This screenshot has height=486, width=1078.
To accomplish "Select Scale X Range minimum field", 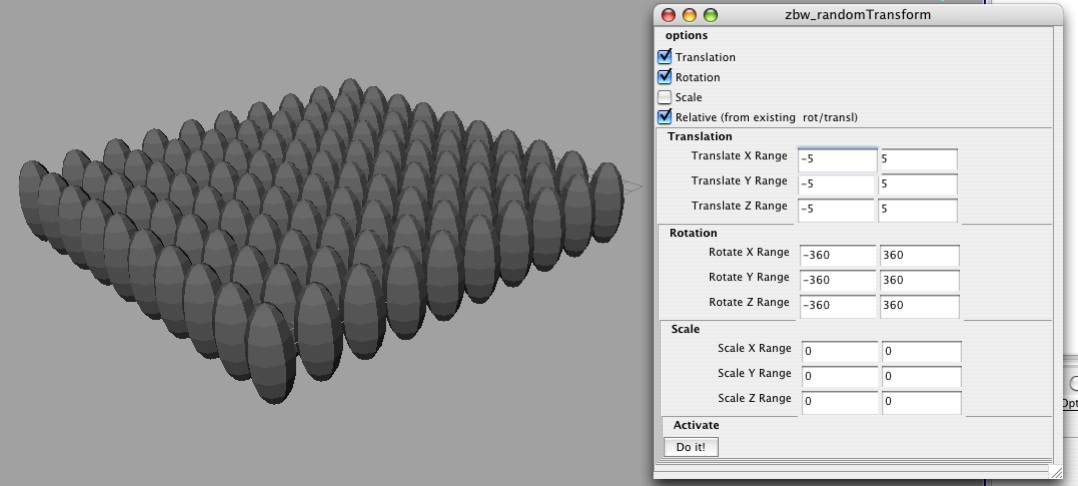I will point(840,351).
